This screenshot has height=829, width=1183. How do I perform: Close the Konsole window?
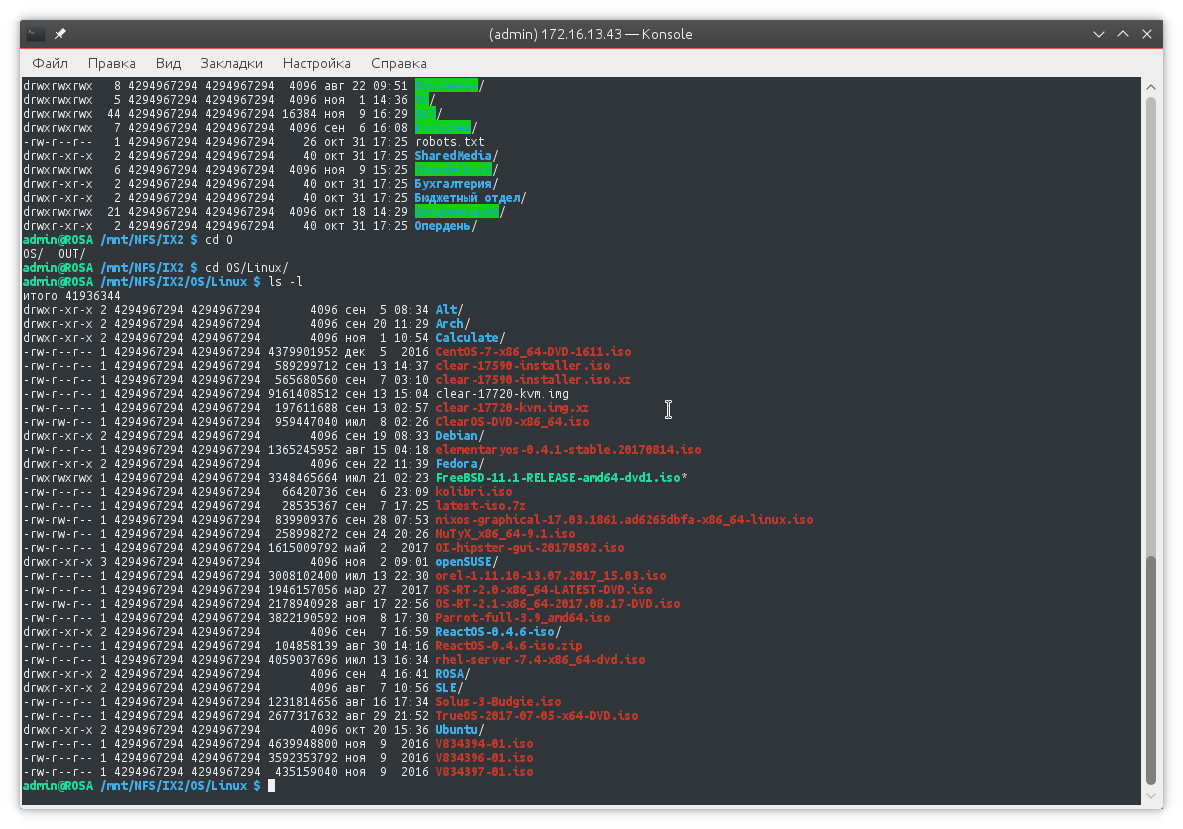tap(1148, 34)
